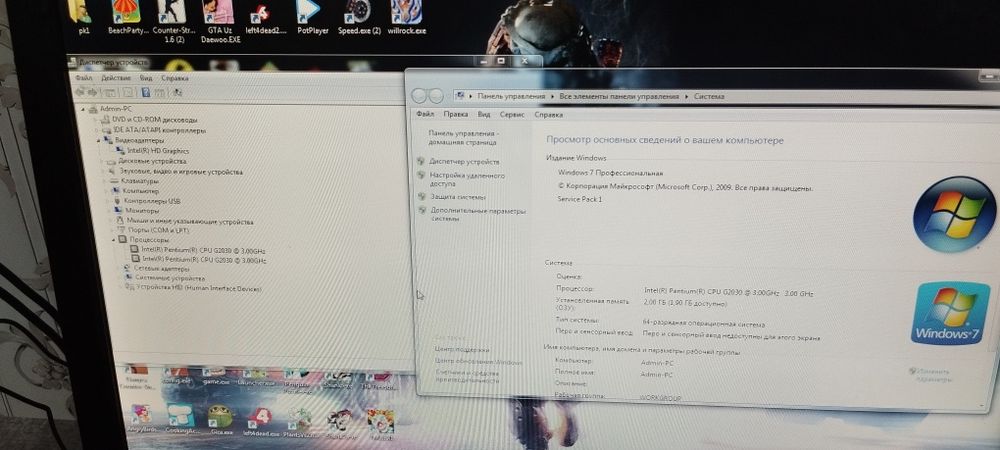Click Изменить параметры link near computer name

[934, 375]
